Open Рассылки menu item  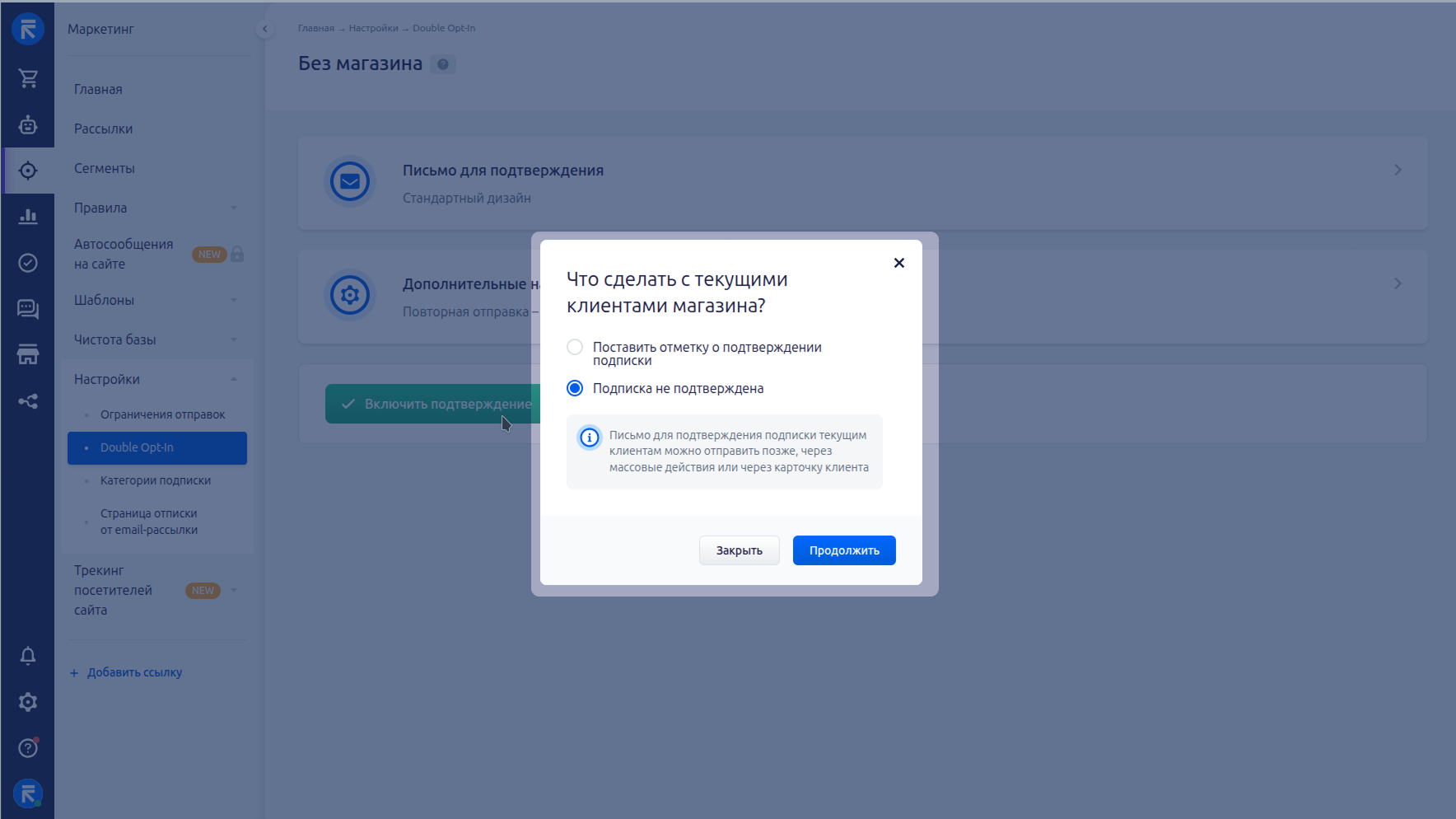[104, 129]
